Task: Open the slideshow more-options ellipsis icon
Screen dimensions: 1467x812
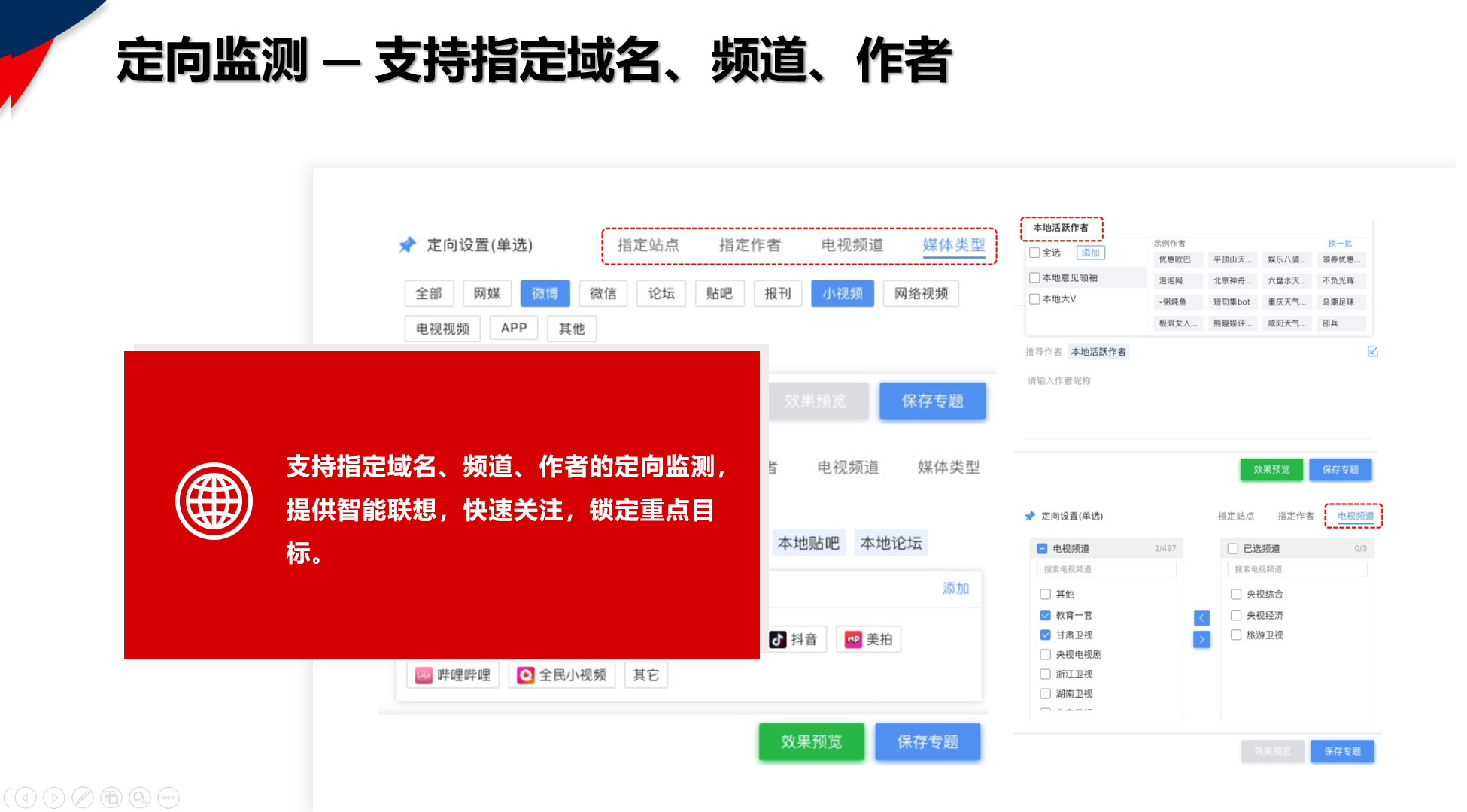Action: pos(169,797)
